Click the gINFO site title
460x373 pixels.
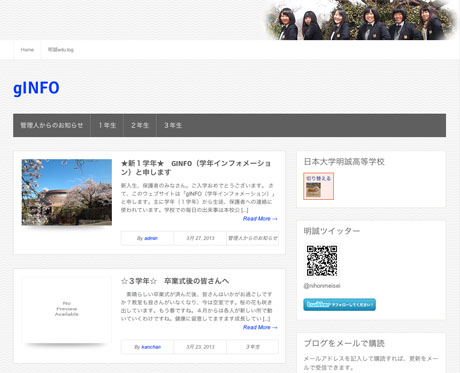point(36,88)
